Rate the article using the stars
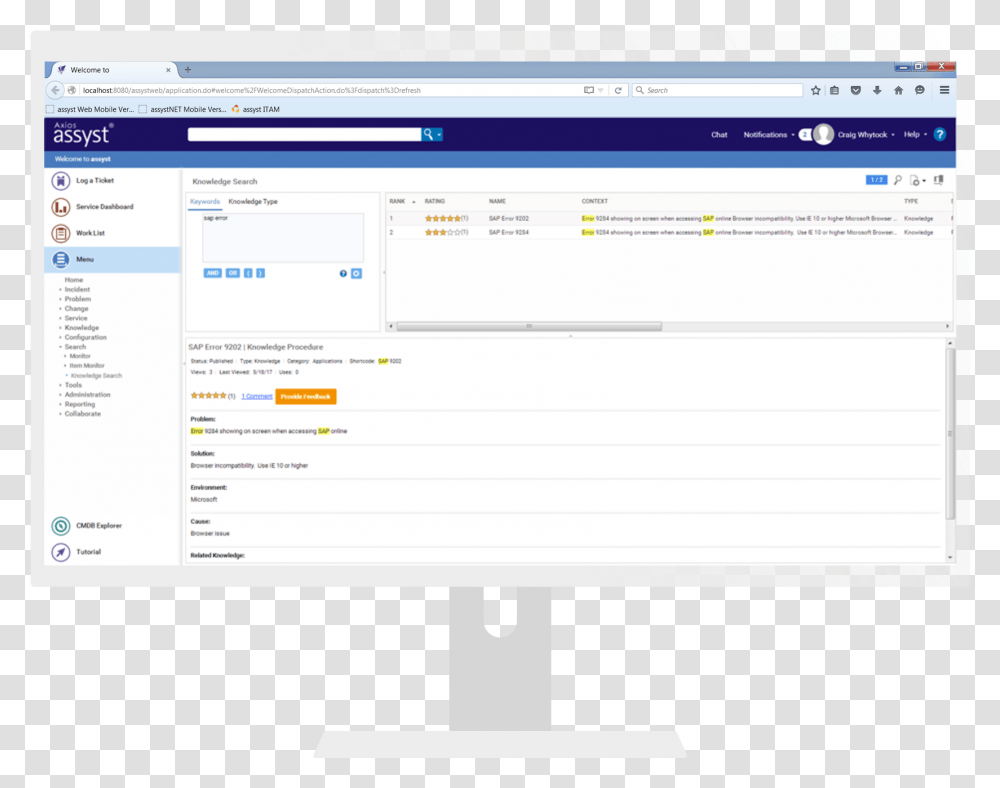Viewport: 1000px width, 788px height. [x=207, y=395]
